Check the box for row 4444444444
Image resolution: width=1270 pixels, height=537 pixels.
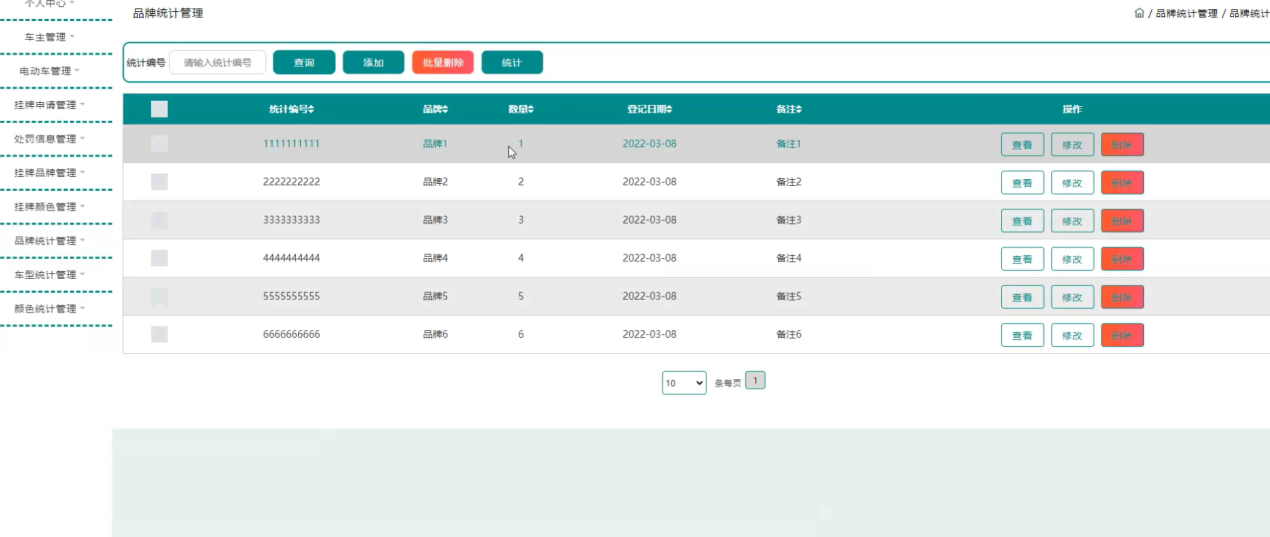[x=159, y=258]
